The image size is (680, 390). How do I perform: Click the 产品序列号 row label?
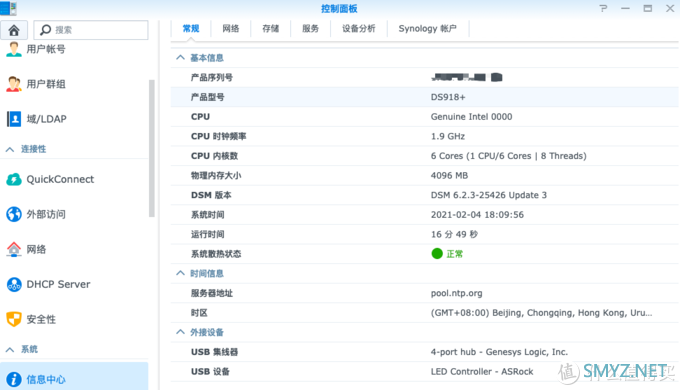point(212,78)
